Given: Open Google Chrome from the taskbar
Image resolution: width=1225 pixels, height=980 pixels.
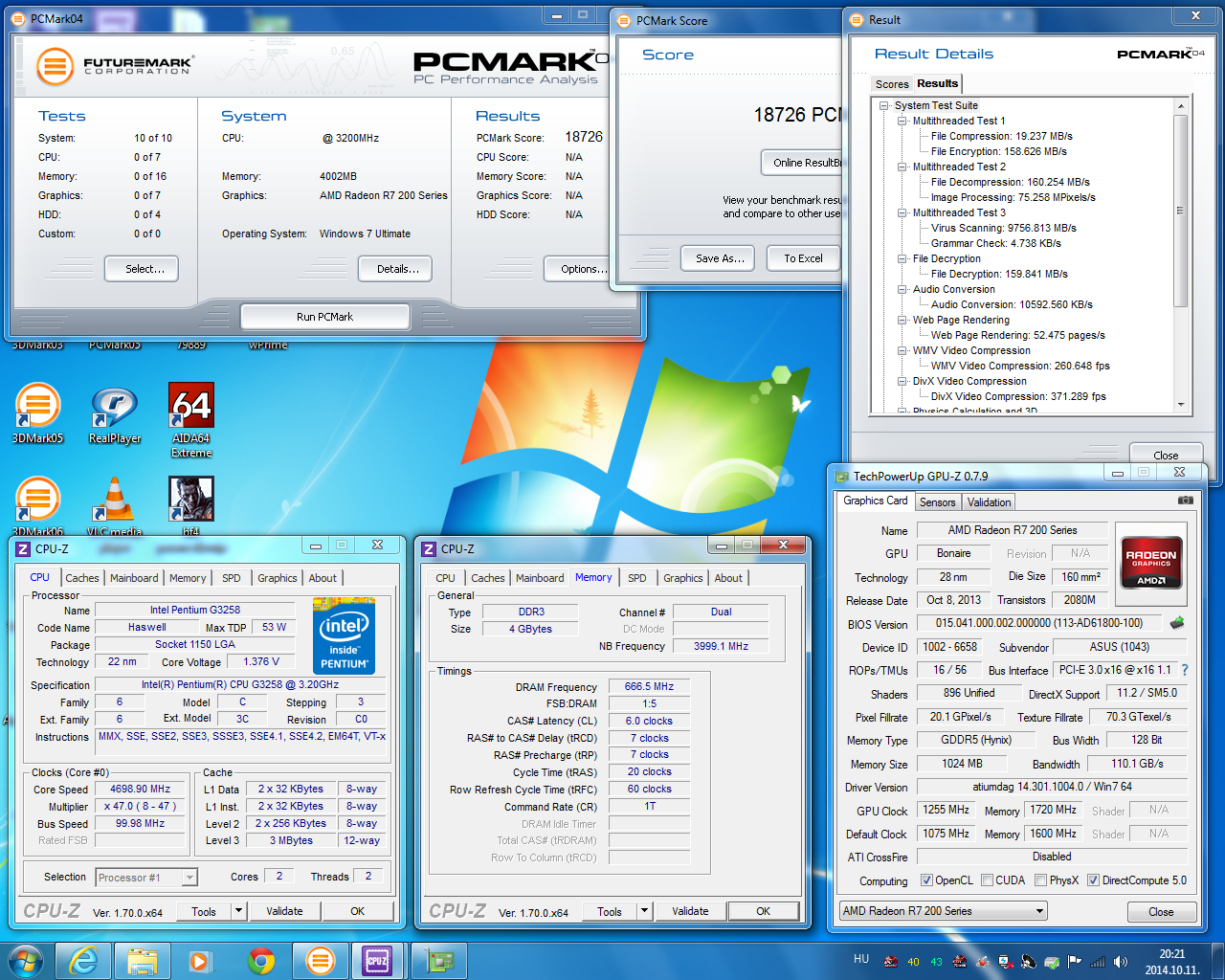Looking at the screenshot, I should pyautogui.click(x=260, y=960).
